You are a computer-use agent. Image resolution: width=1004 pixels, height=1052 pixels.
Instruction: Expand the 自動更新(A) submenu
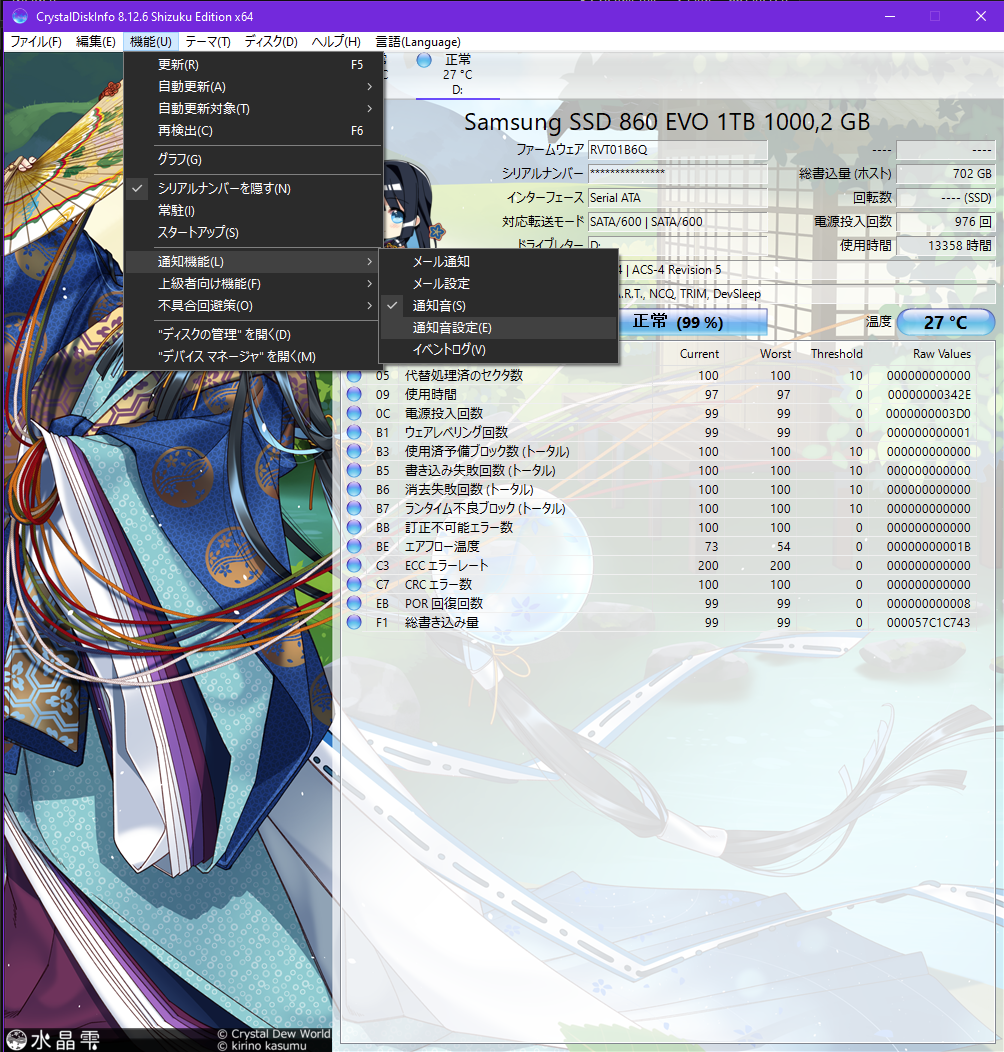tap(254, 87)
